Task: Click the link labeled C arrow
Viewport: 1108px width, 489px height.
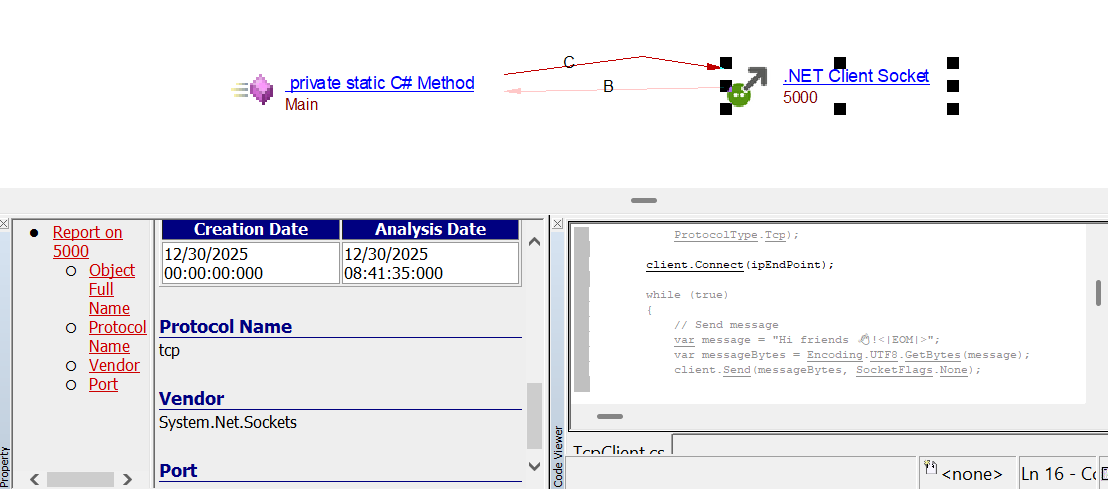Action: click(569, 63)
